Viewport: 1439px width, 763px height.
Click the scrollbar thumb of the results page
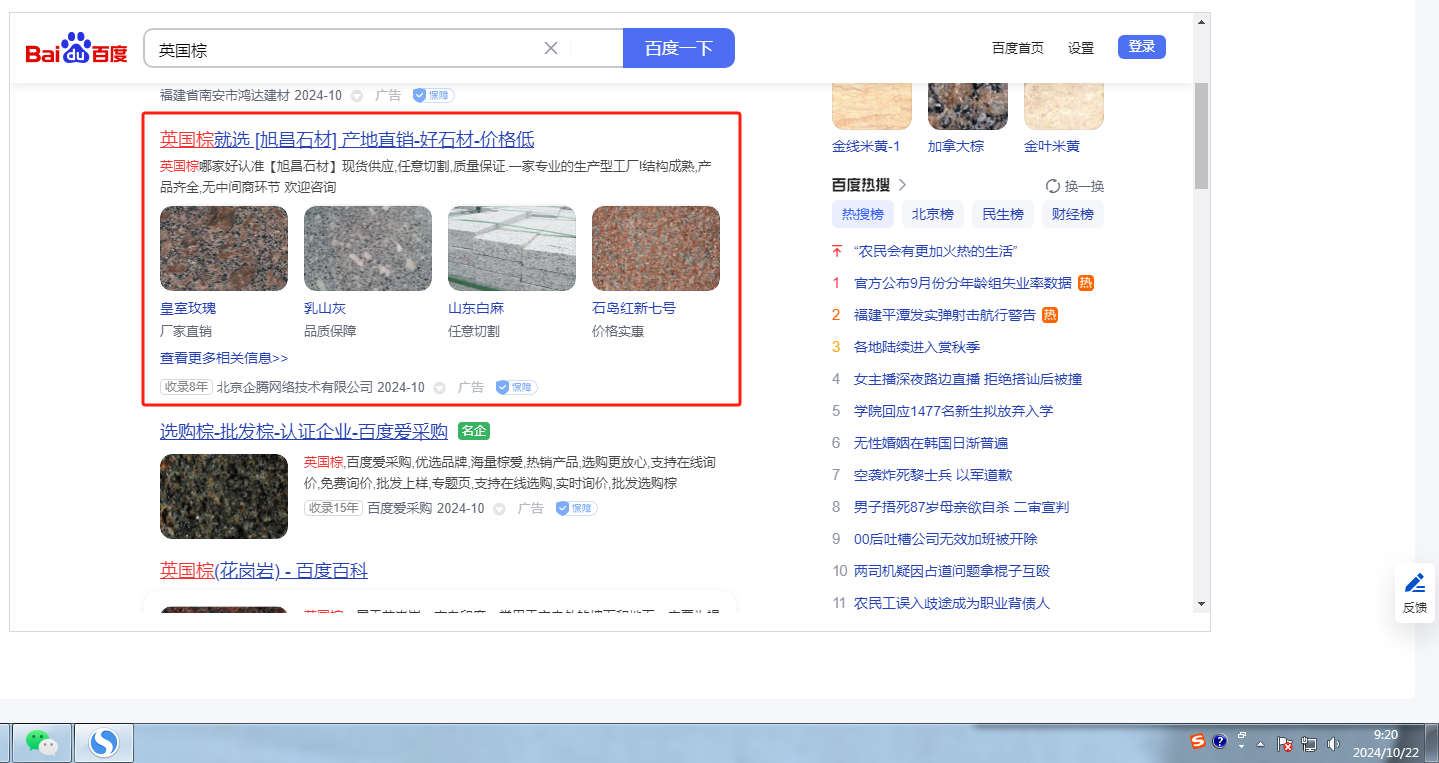[1202, 135]
